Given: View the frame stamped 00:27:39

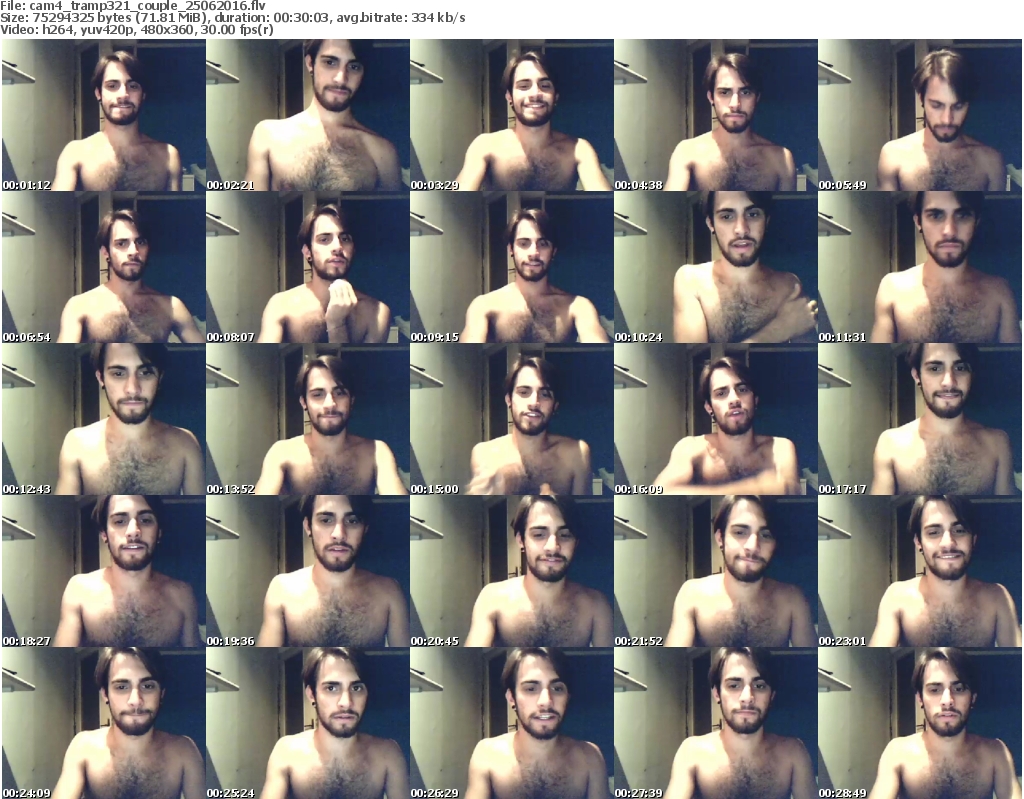Looking at the screenshot, I should 716,723.
